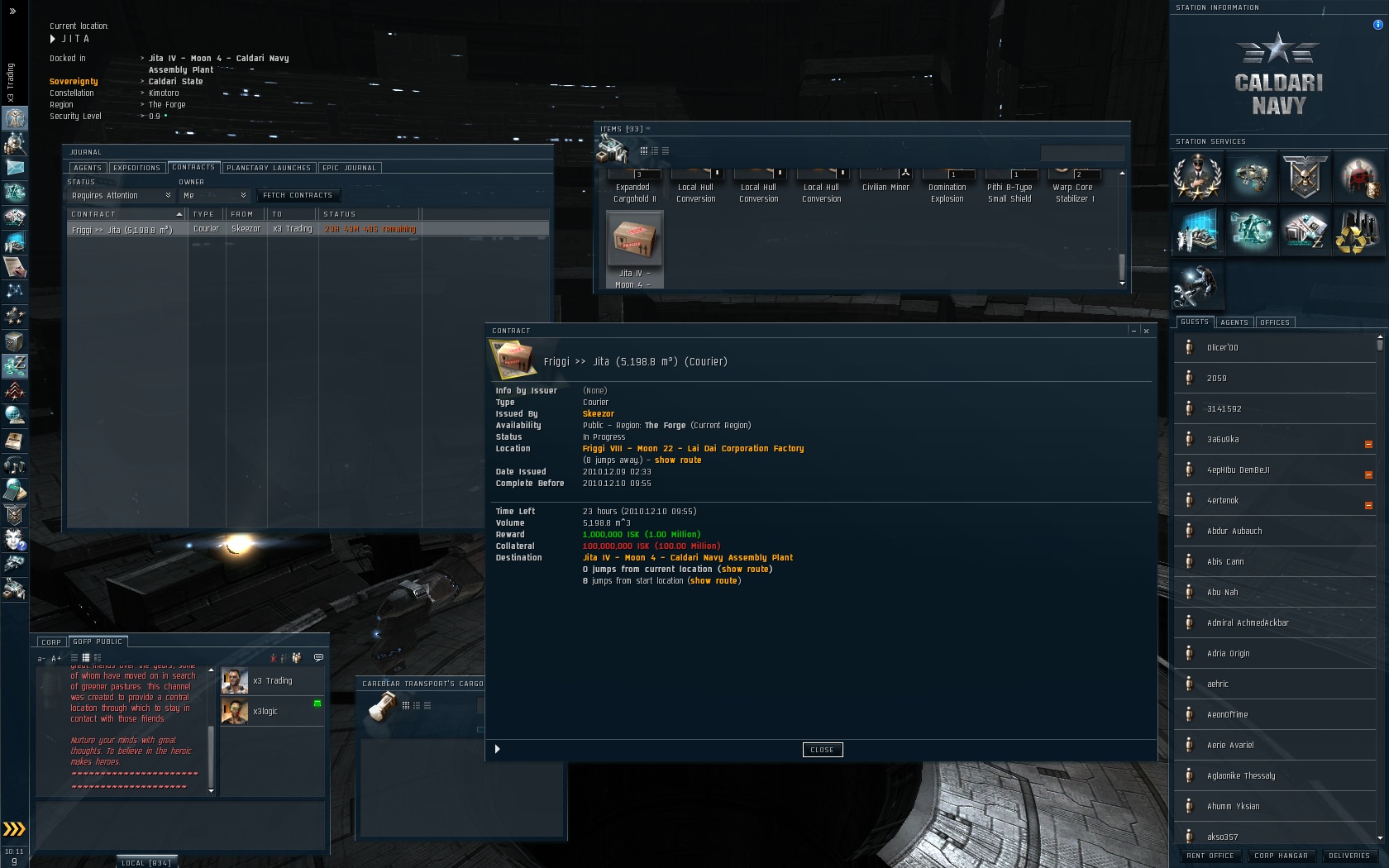The image size is (1389, 868).
Task: Click x3logic in chat member list
Action: pos(272,711)
